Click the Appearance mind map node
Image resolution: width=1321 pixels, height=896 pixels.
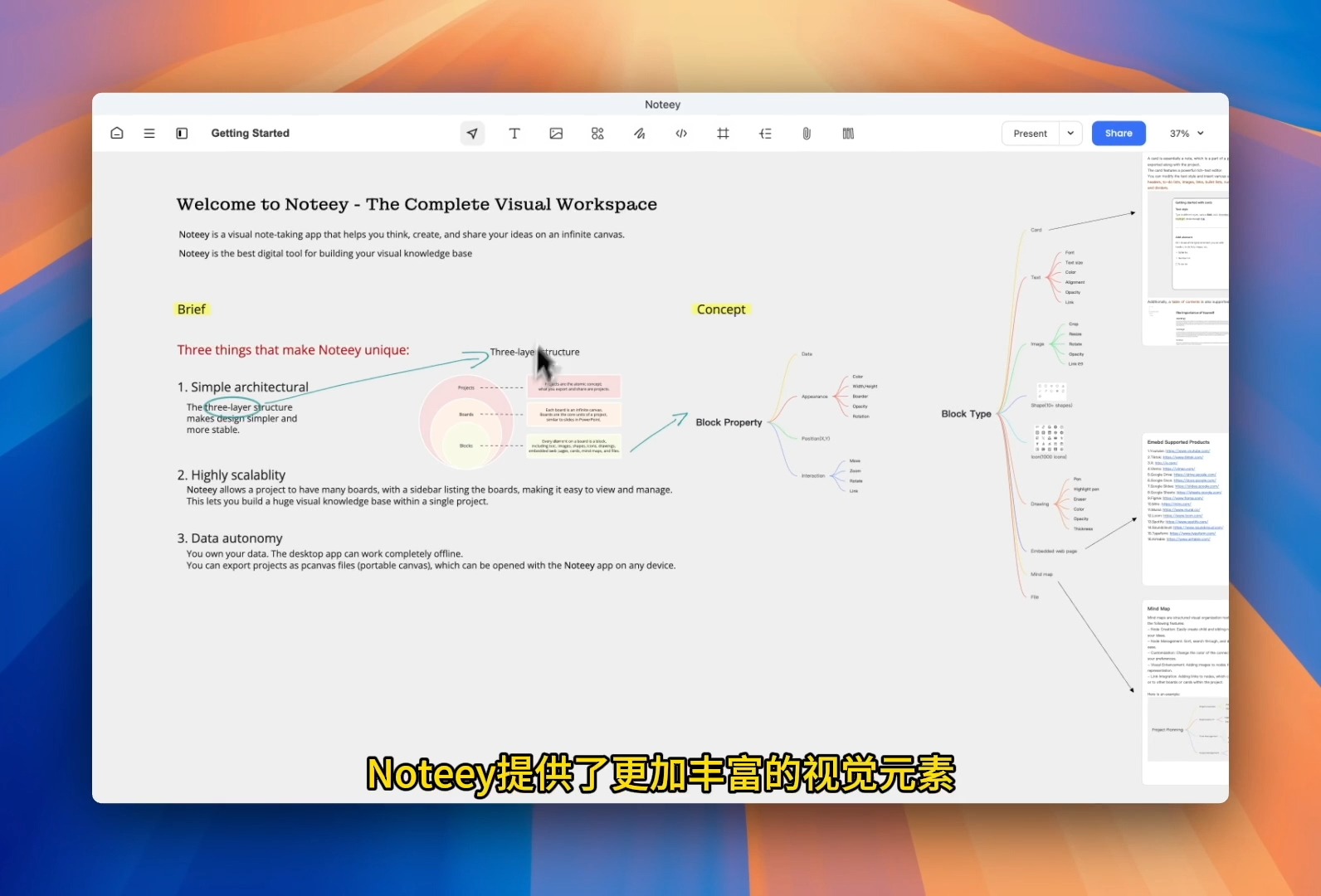814,397
